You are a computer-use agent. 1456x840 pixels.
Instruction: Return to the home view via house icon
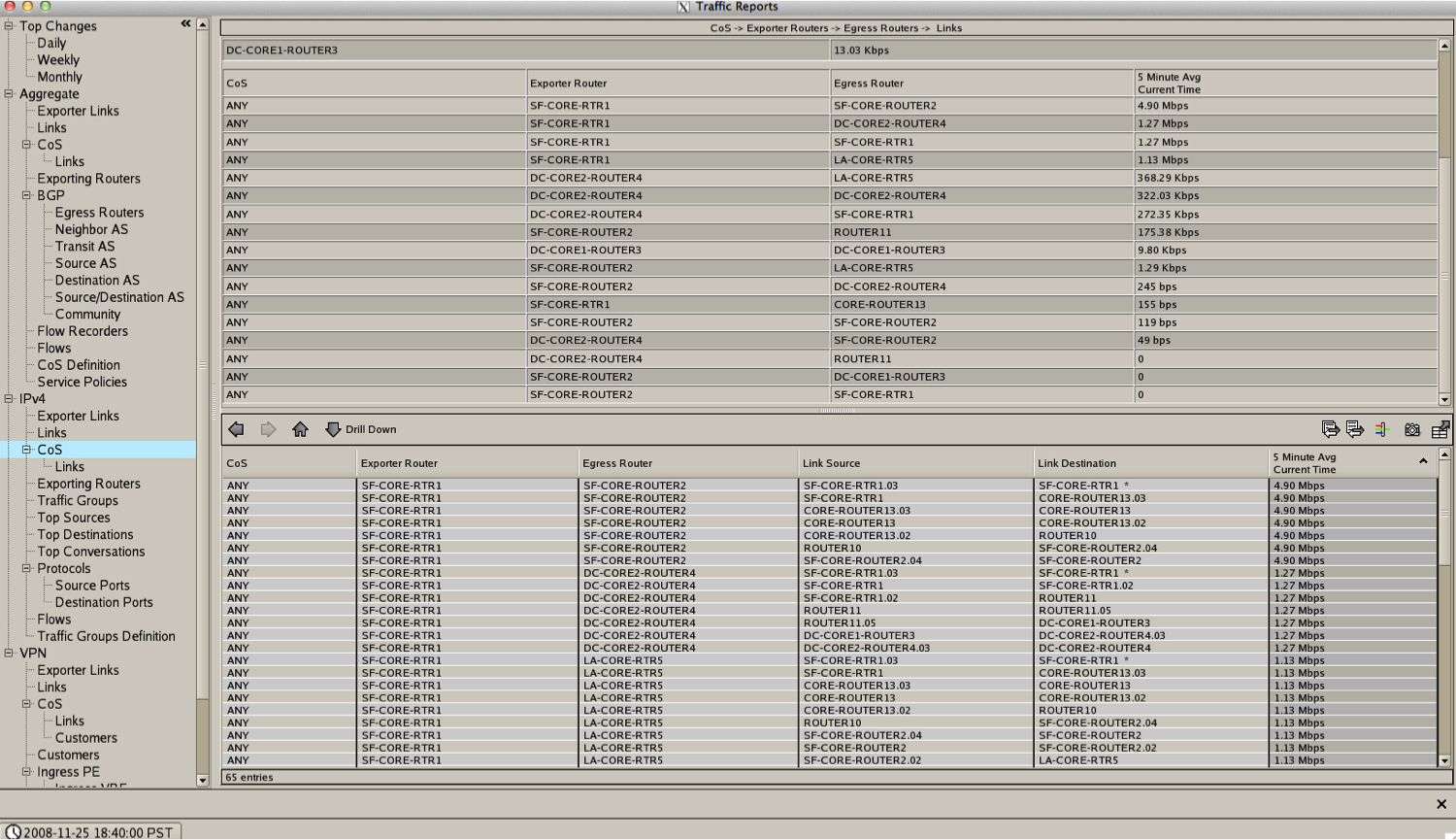click(x=300, y=429)
